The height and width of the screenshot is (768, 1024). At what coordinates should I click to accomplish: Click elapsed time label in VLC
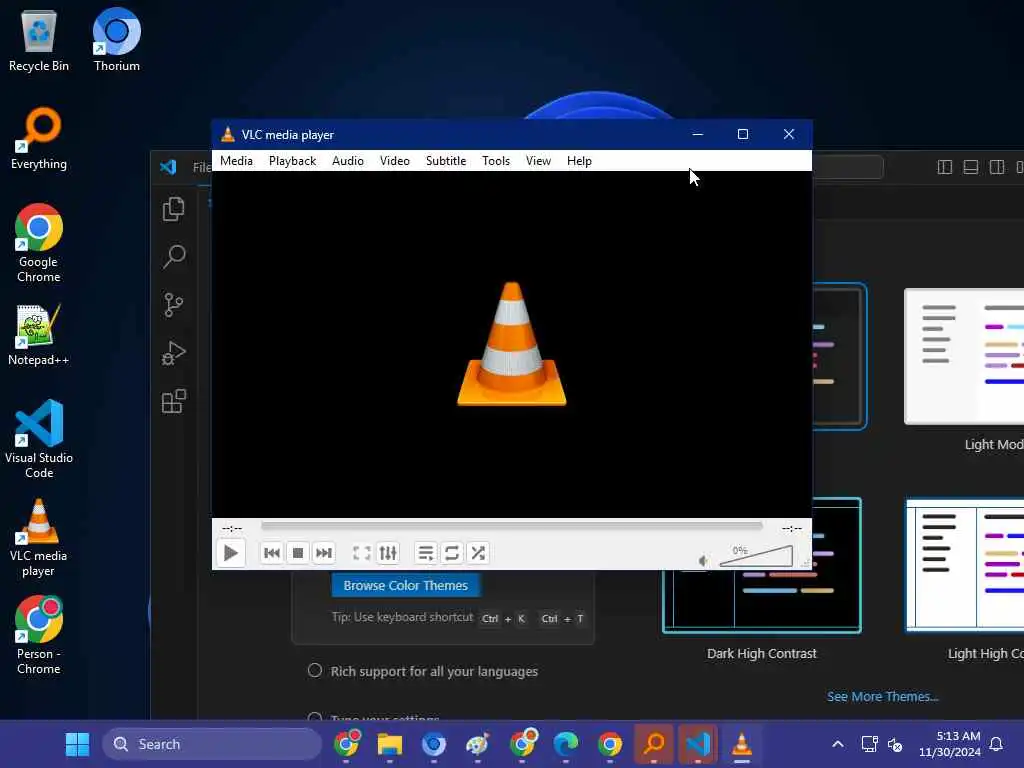232,528
